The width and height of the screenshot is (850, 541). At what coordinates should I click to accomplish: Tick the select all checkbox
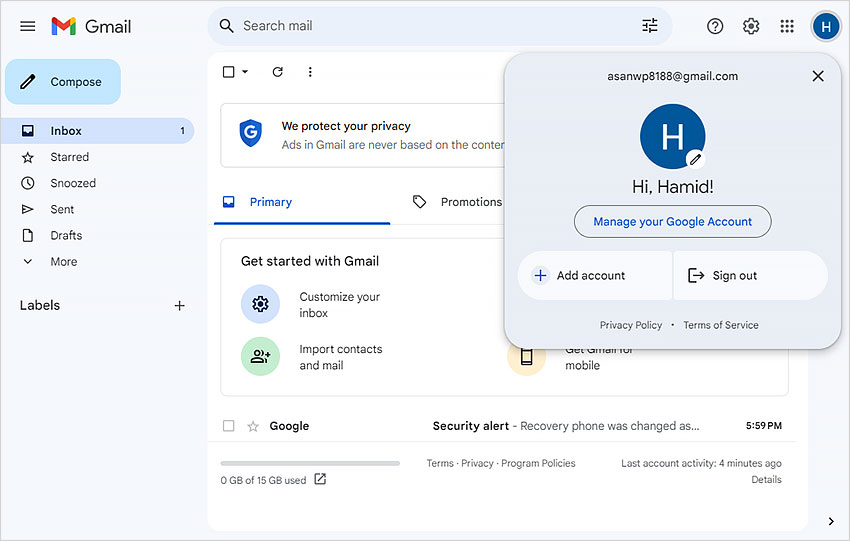(229, 72)
